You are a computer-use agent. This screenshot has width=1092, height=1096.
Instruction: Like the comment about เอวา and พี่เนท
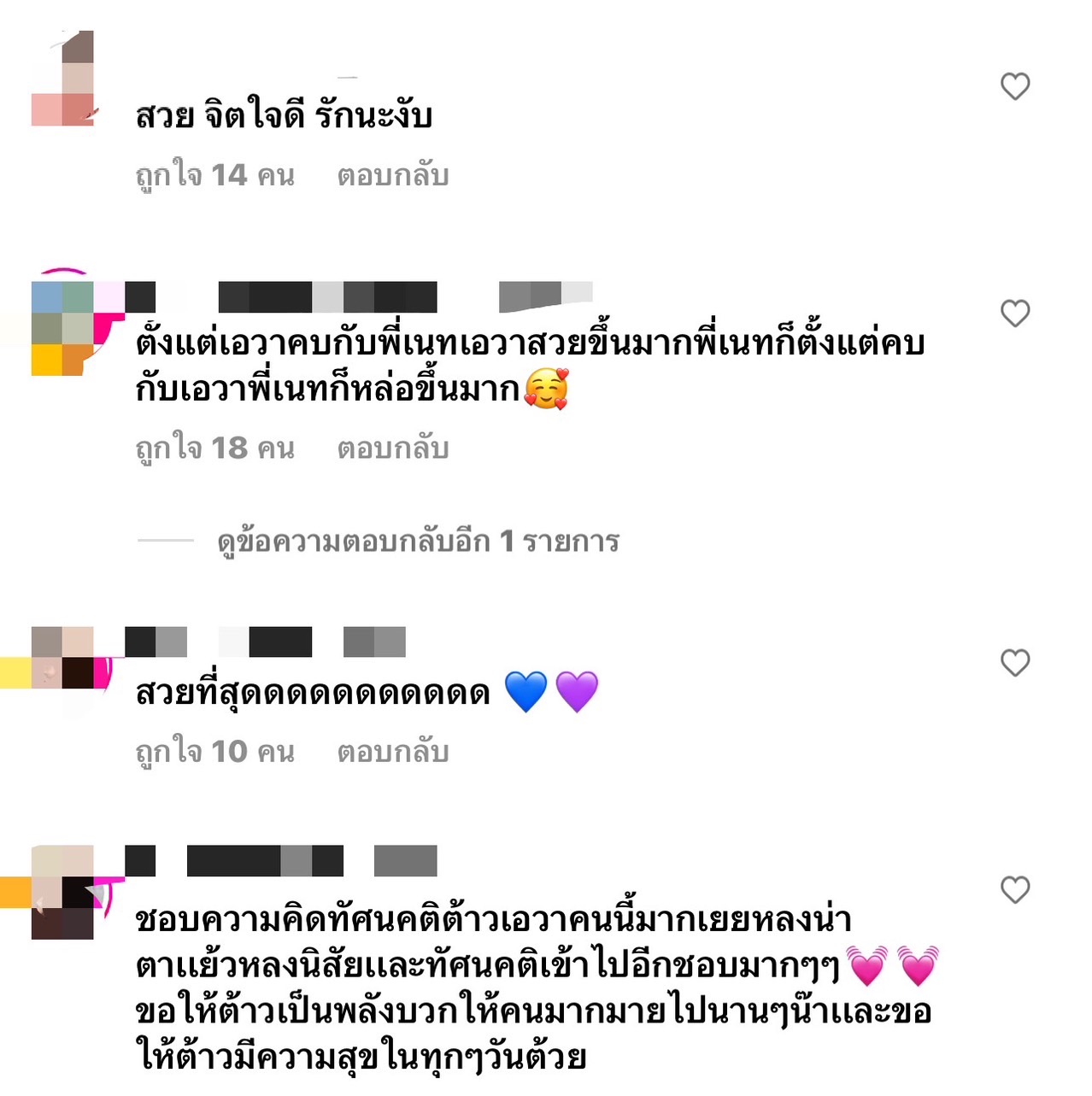pyautogui.click(x=1015, y=314)
